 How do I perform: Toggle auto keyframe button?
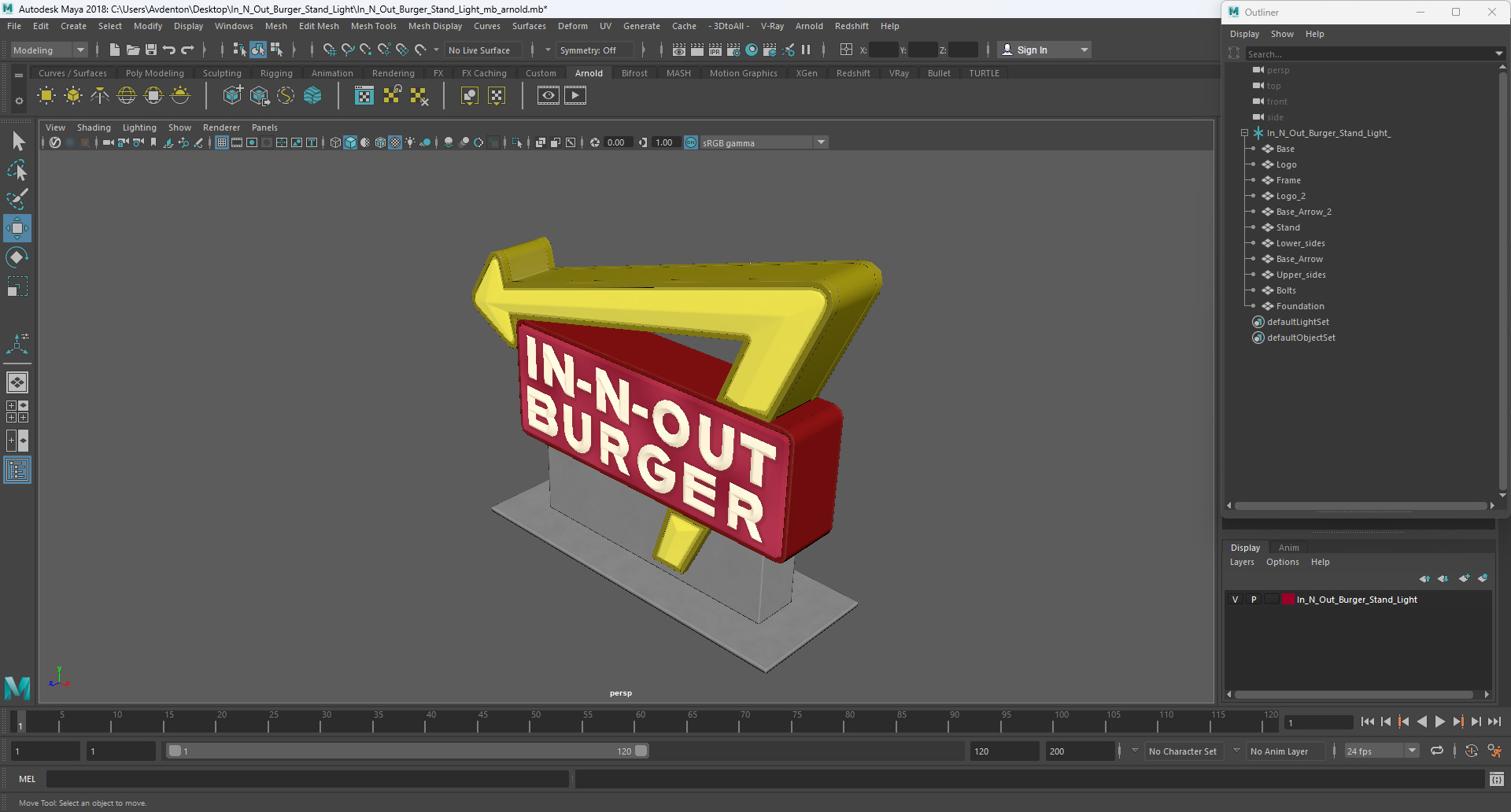tap(1472, 751)
